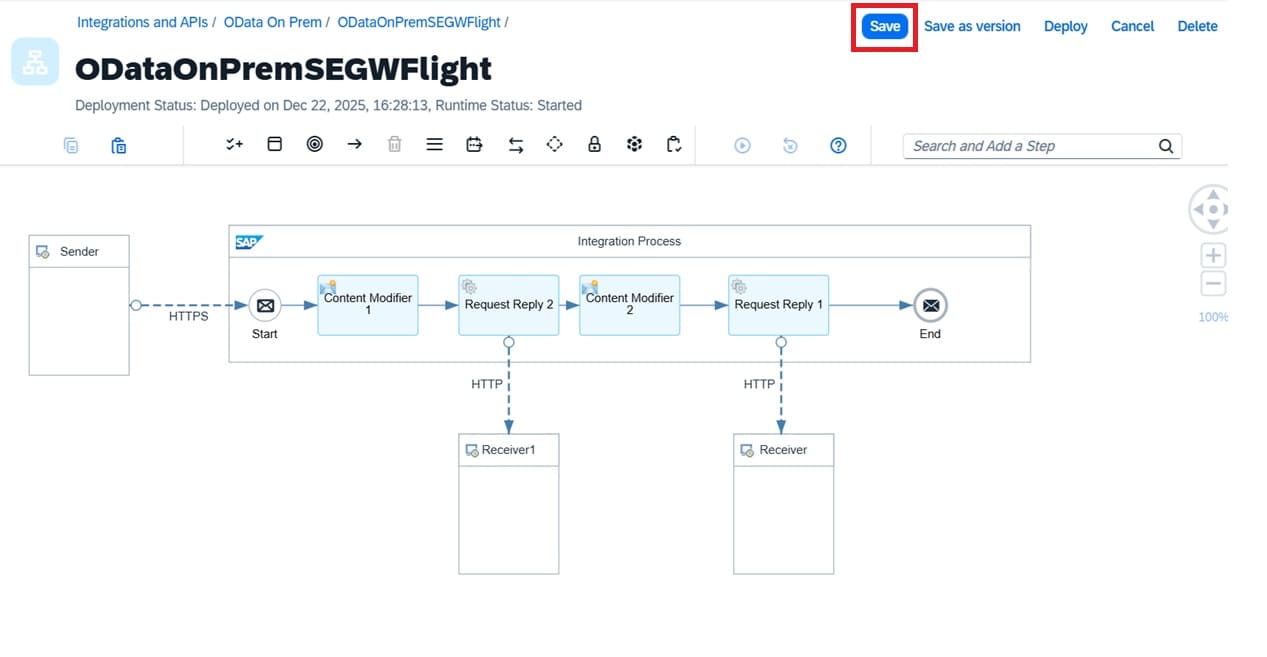The image size is (1267, 657).
Task: Click the Deploy button
Action: 1065,27
